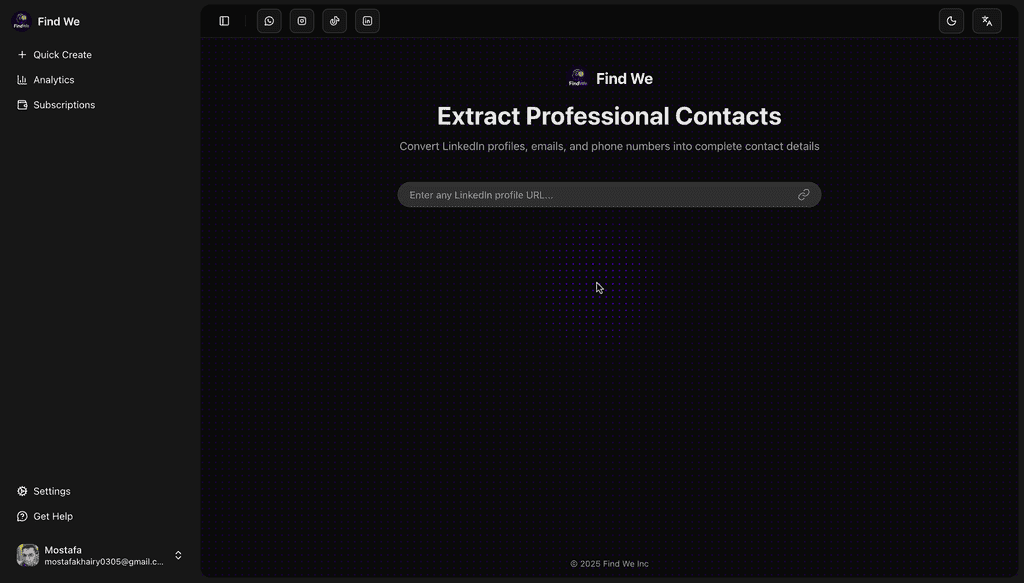Click the Extract Professional Contacts heading
Screen dimensions: 1024x583
609,116
